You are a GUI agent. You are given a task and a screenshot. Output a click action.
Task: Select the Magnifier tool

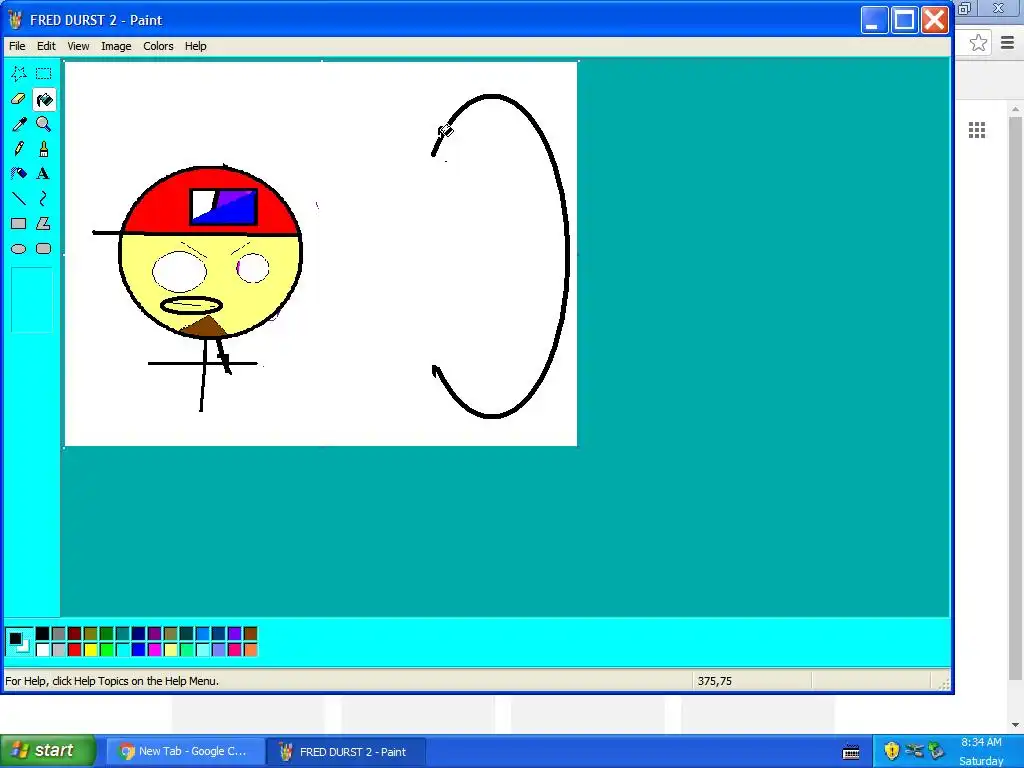coord(44,123)
